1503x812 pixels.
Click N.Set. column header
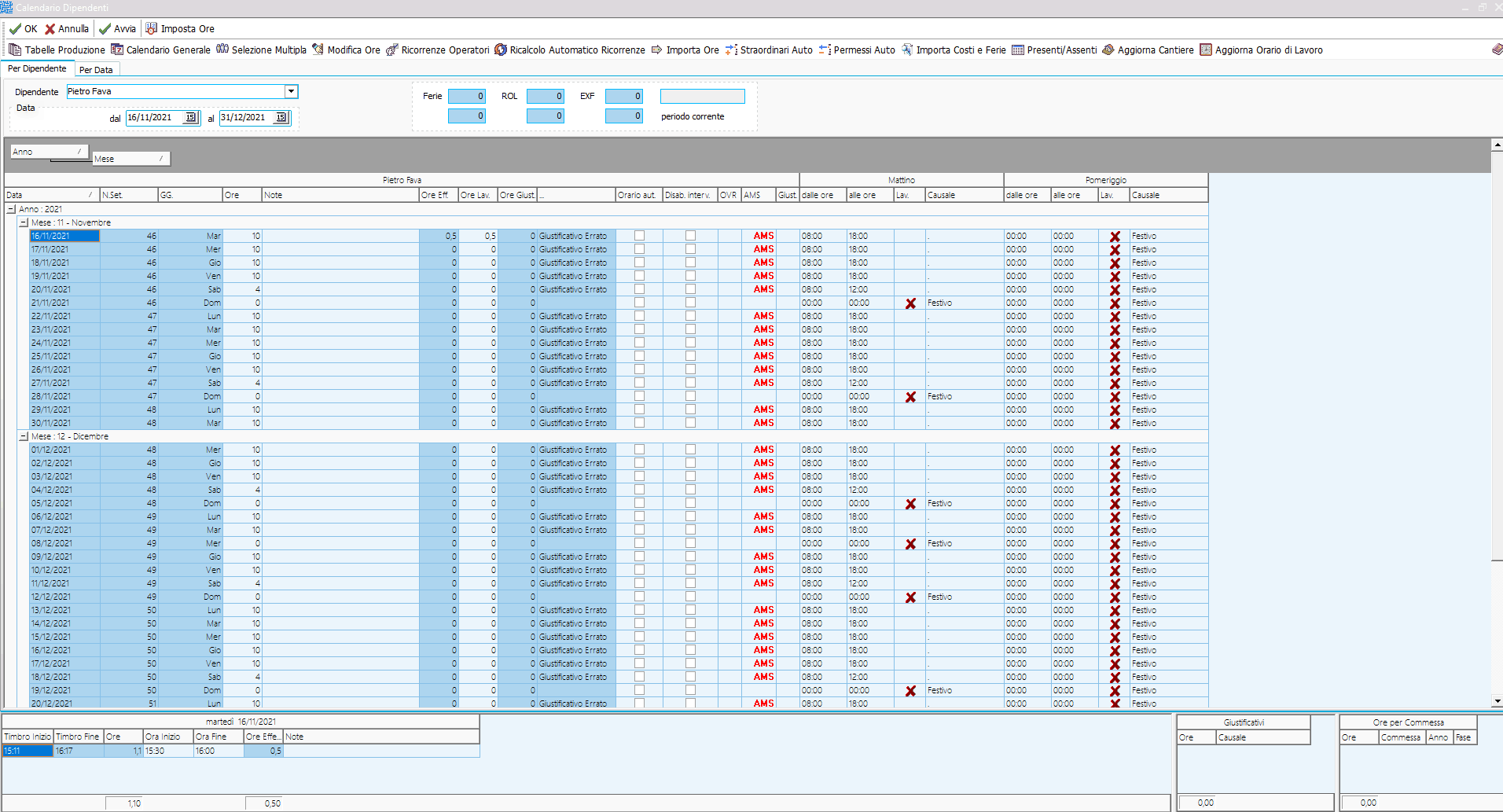click(x=129, y=195)
